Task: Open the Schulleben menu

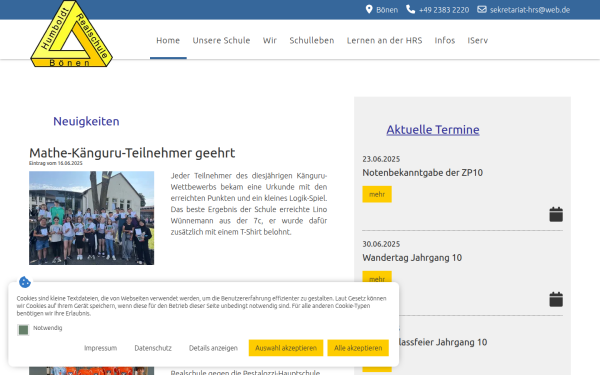Action: (x=312, y=40)
